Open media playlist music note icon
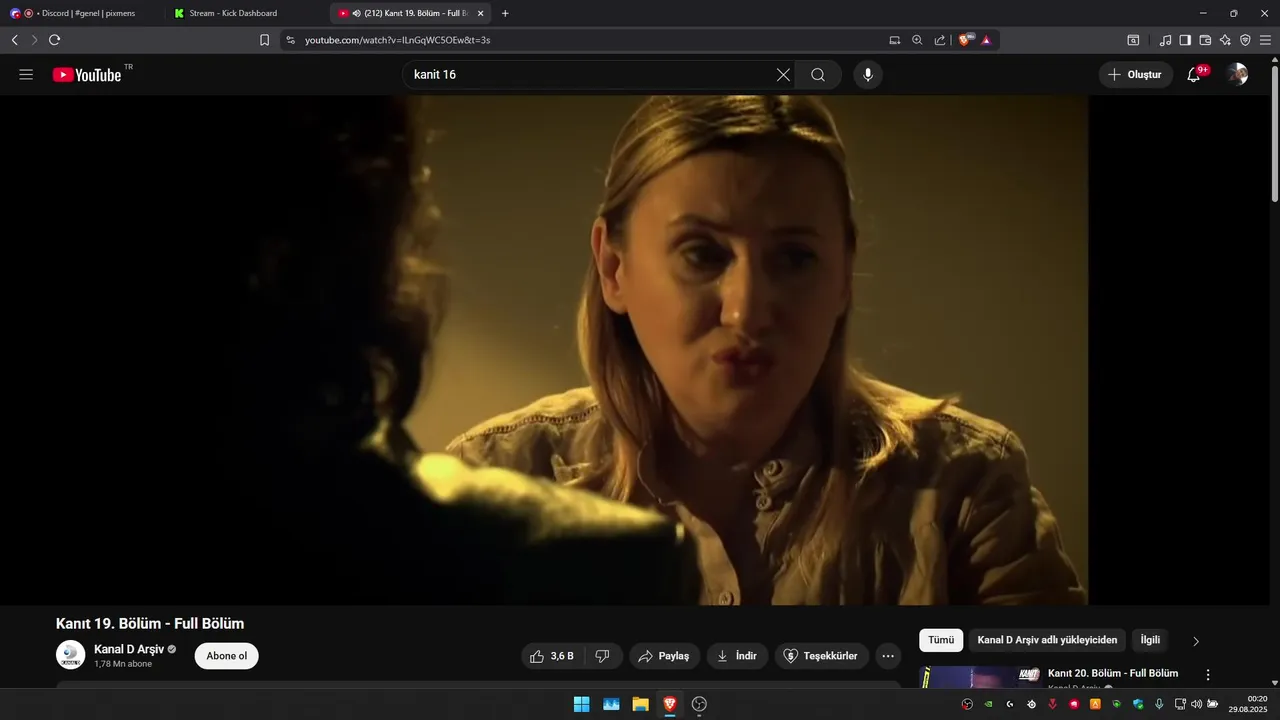 [1165, 40]
